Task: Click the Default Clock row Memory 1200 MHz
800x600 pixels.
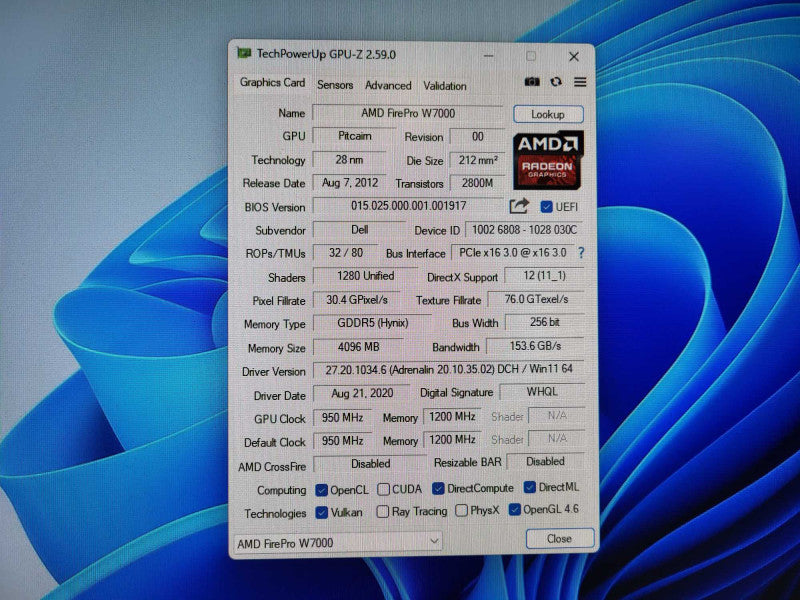Action: click(452, 439)
